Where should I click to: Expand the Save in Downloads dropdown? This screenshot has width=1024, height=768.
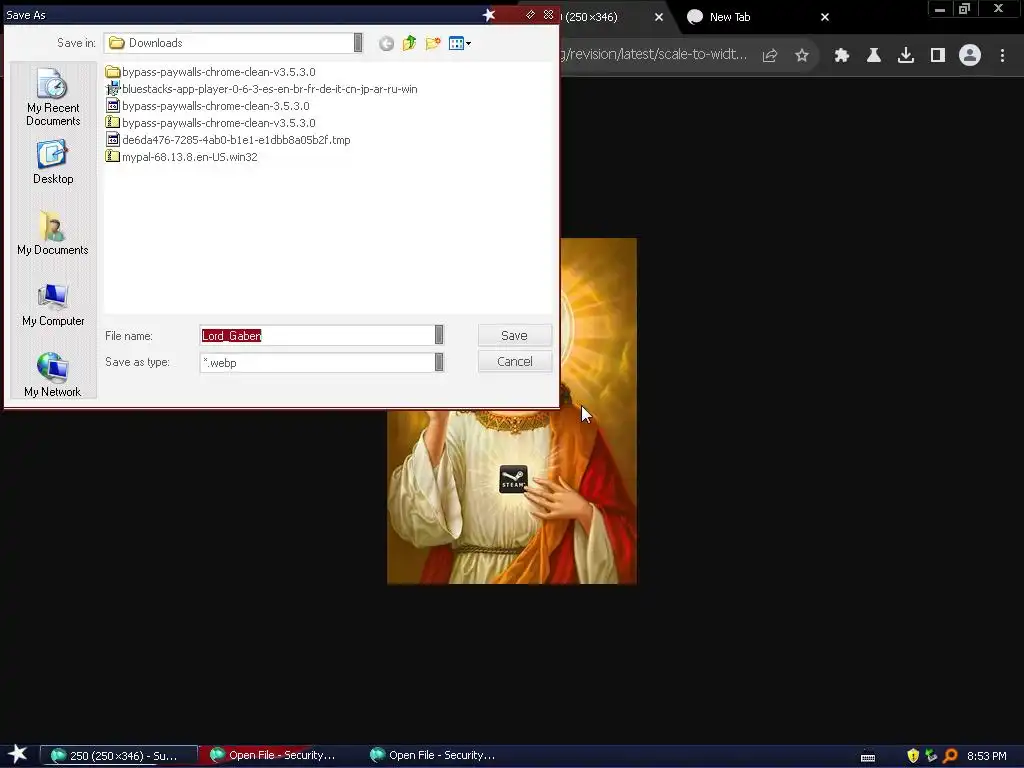358,42
